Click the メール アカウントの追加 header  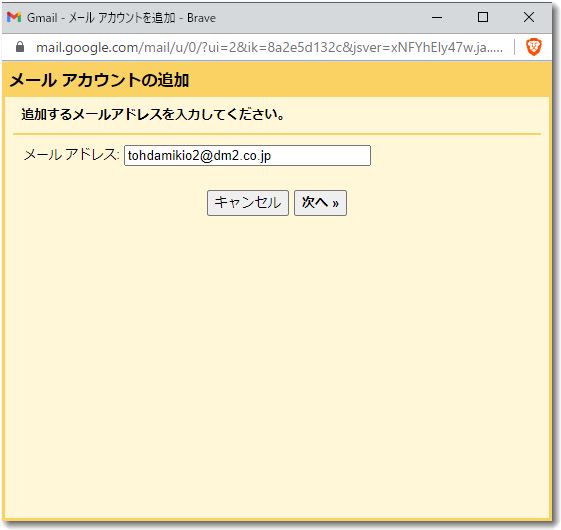click(x=99, y=80)
